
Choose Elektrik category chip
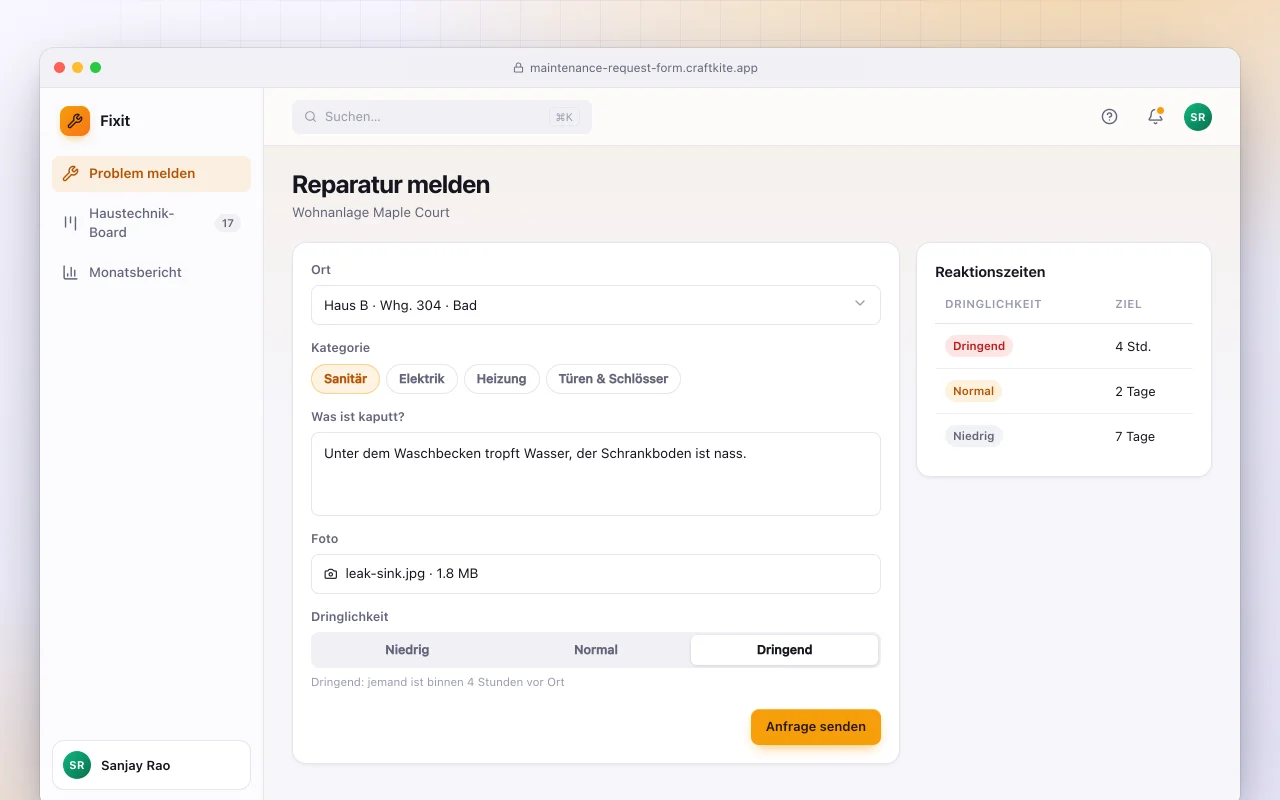[422, 379]
